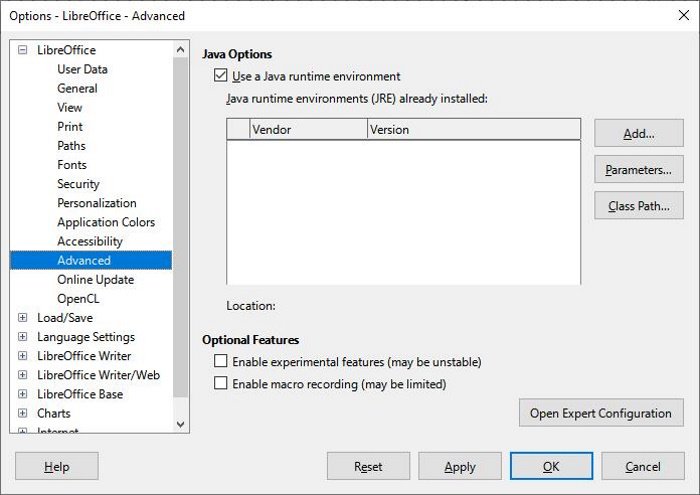This screenshot has height=495, width=700.
Task: Open the Print options page
Action: pos(70,127)
